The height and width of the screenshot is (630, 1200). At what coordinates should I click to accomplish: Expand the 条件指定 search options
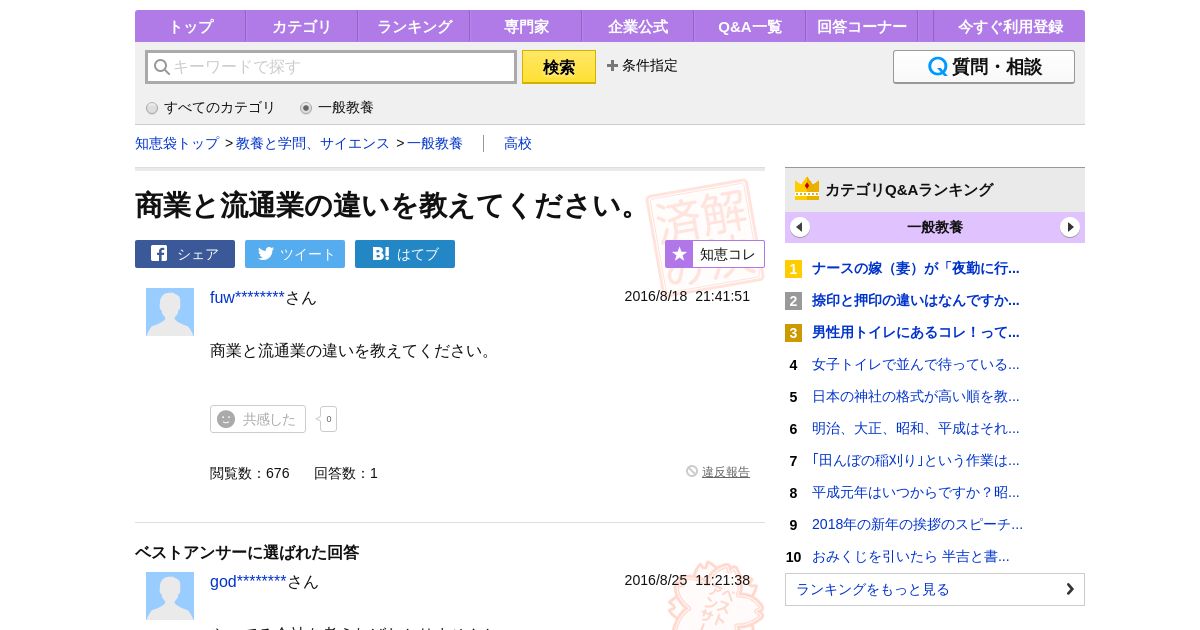point(642,66)
